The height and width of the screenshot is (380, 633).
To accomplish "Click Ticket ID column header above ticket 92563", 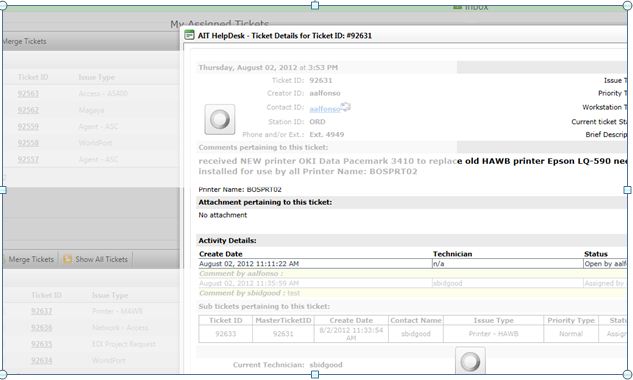I will coord(33,77).
